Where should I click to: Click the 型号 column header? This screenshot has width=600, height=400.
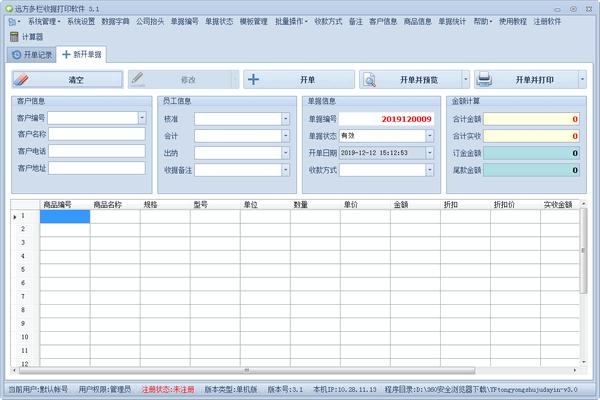pos(215,205)
